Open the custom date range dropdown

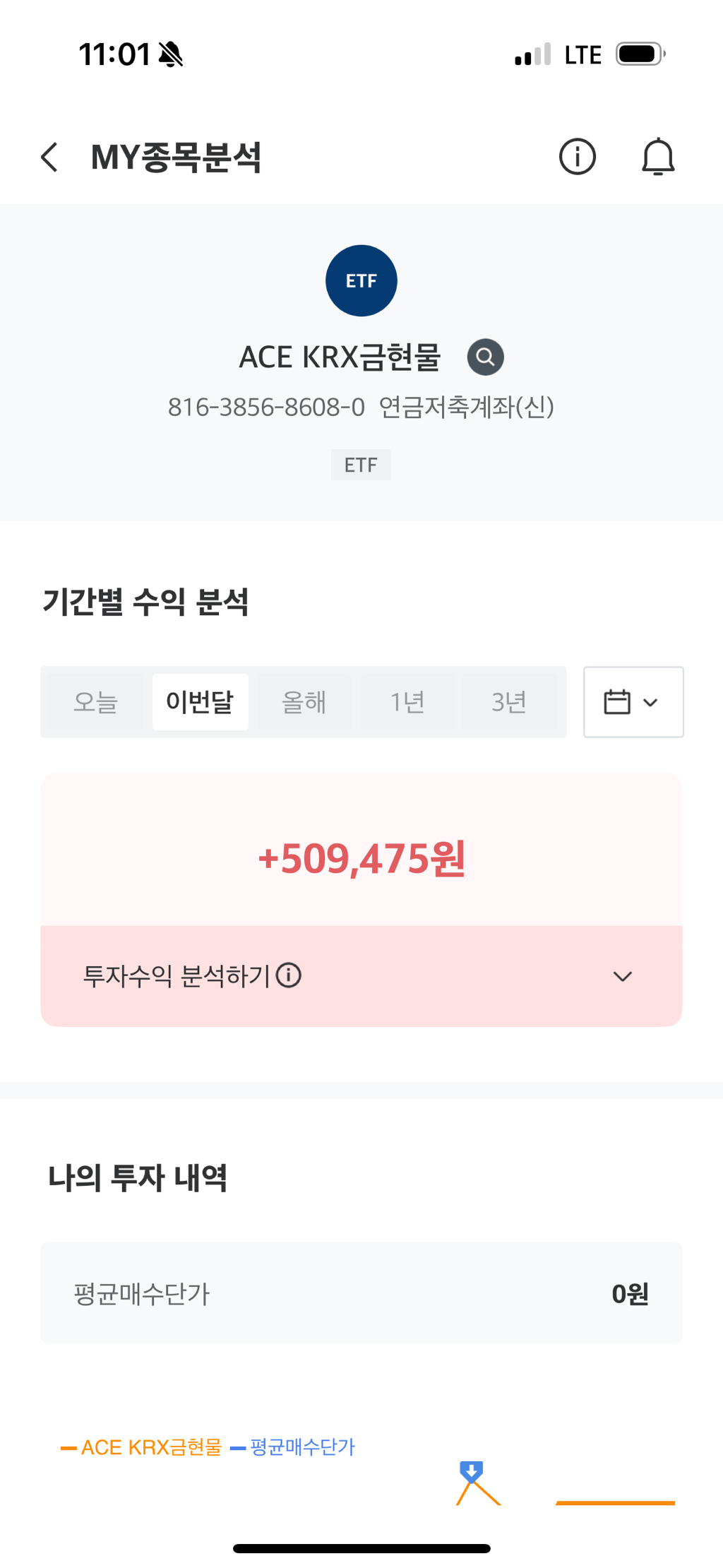click(x=633, y=701)
